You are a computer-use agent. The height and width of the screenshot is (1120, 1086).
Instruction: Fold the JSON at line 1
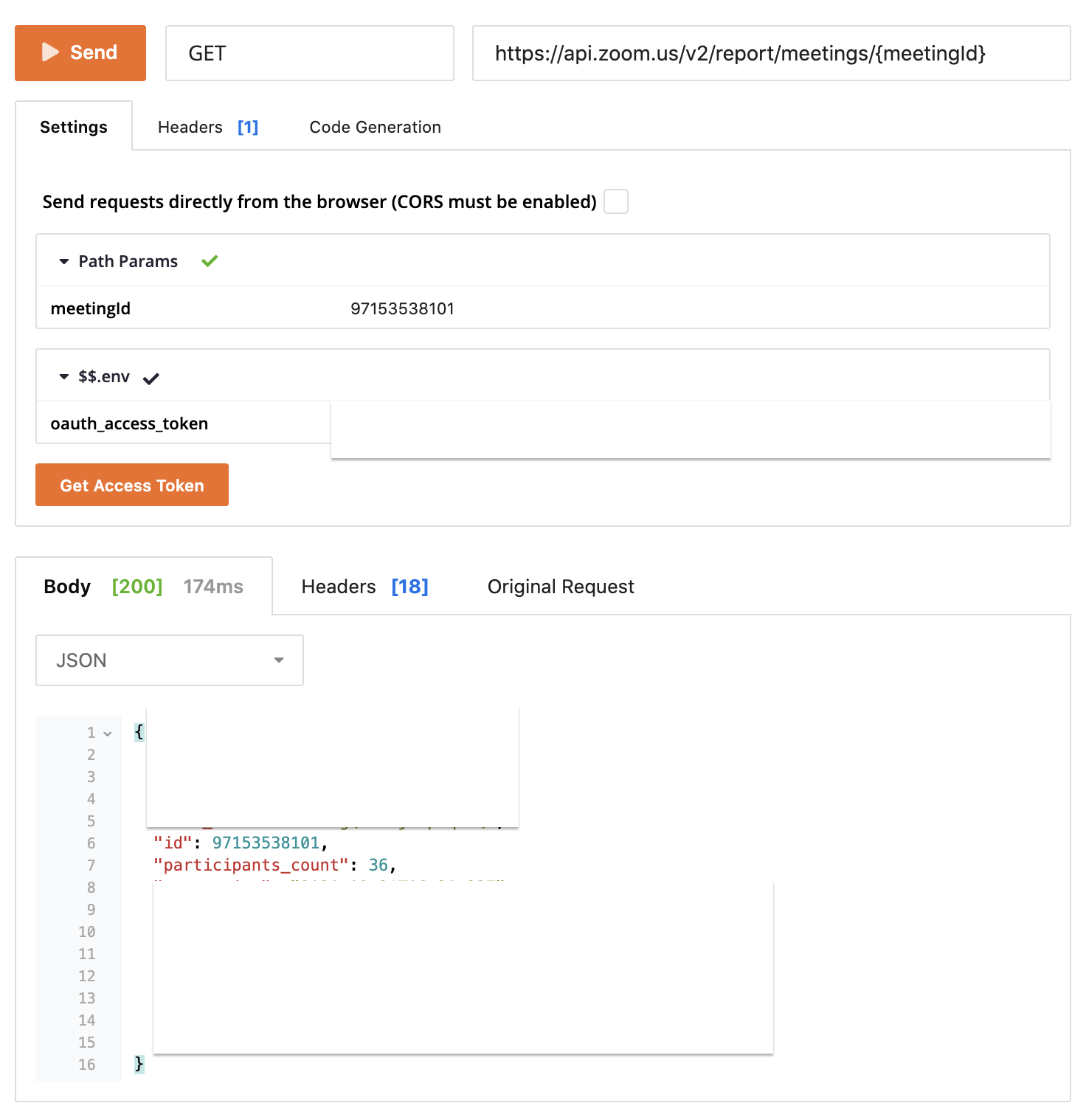pyautogui.click(x=108, y=733)
